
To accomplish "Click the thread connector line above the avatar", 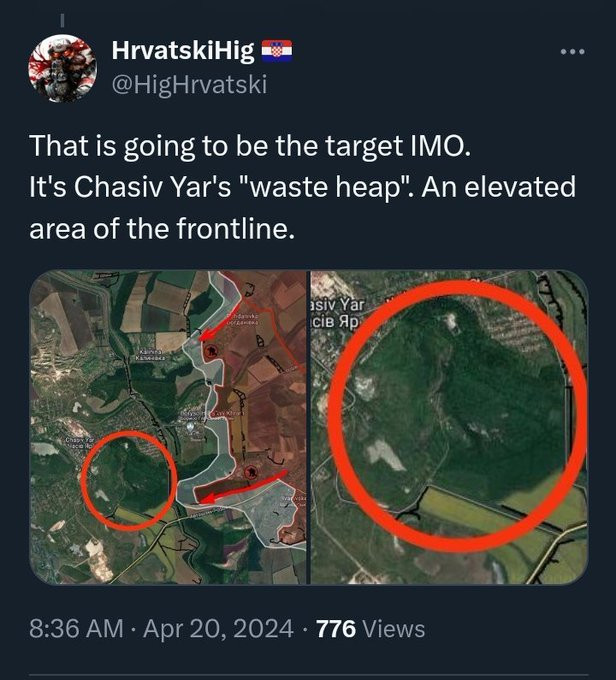I will click(62, 18).
